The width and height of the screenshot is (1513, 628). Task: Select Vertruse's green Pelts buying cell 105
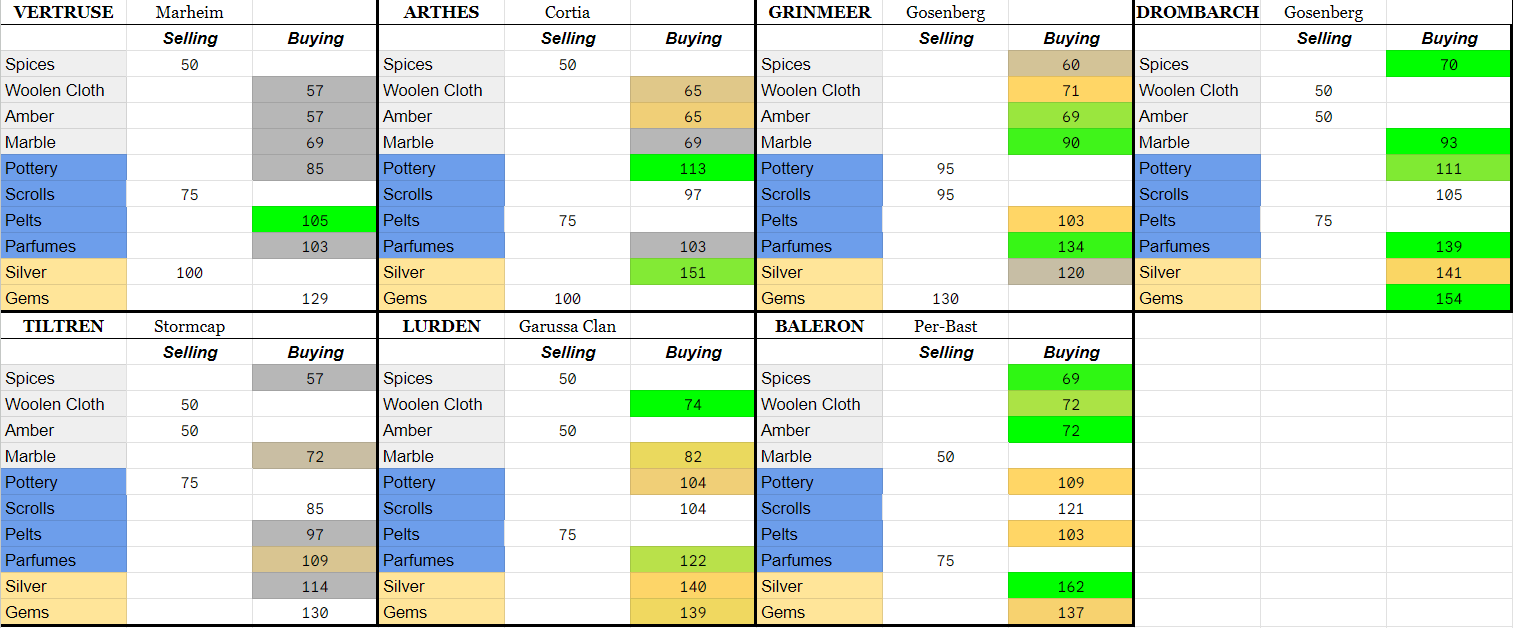click(x=315, y=220)
